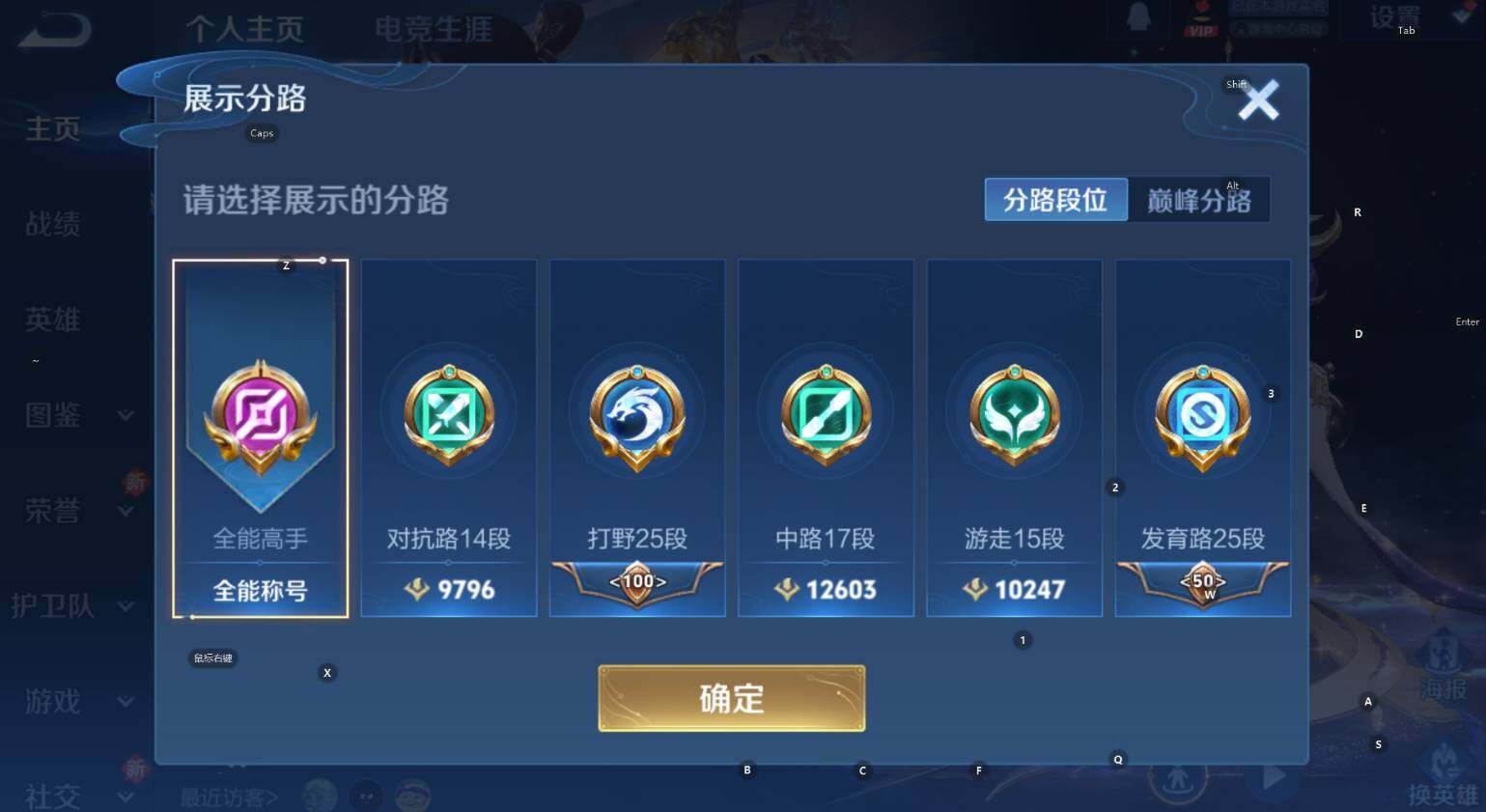Screen dimensions: 1486x812
Task: Select the 全能高手 purple badge icon
Action: (x=260, y=419)
